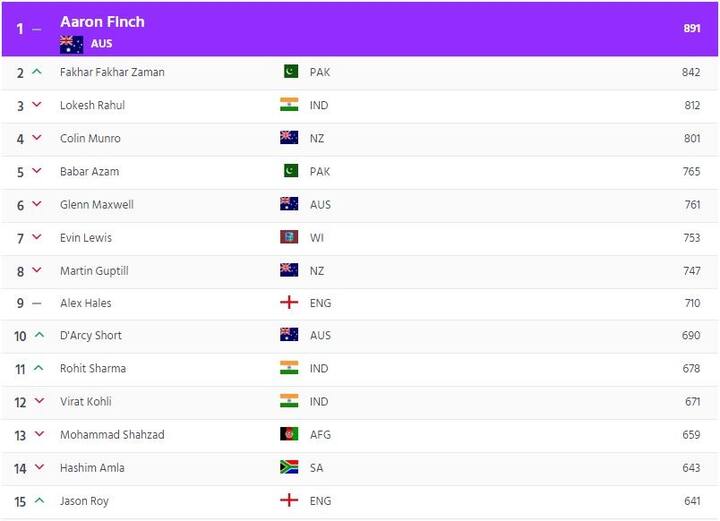Click the England flag beside Alex Hales

pyautogui.click(x=290, y=303)
